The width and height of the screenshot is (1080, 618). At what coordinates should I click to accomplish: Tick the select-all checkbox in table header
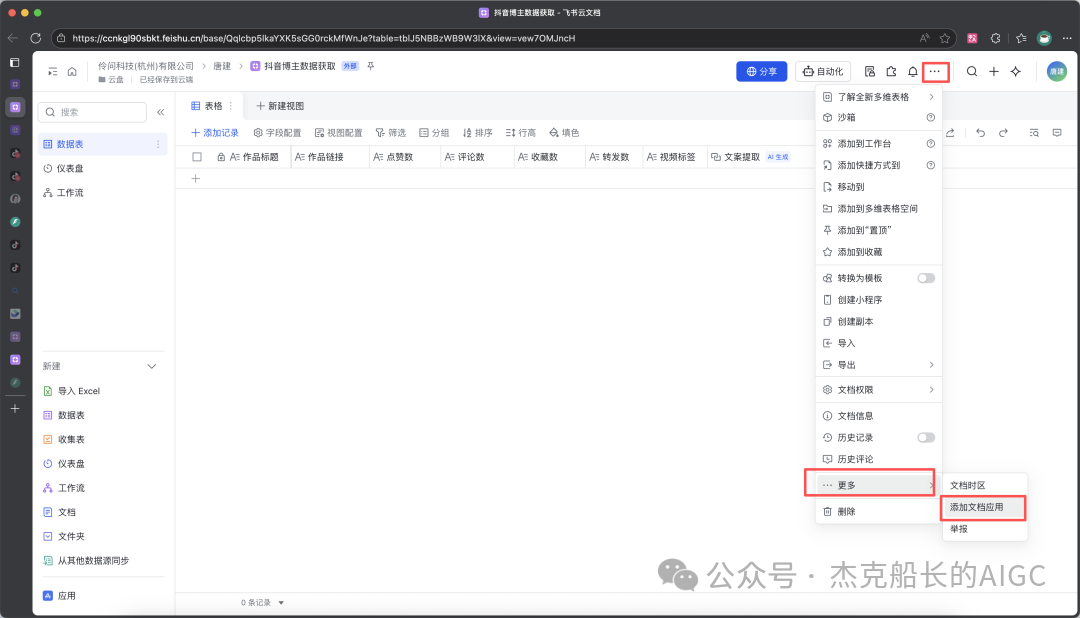(197, 157)
